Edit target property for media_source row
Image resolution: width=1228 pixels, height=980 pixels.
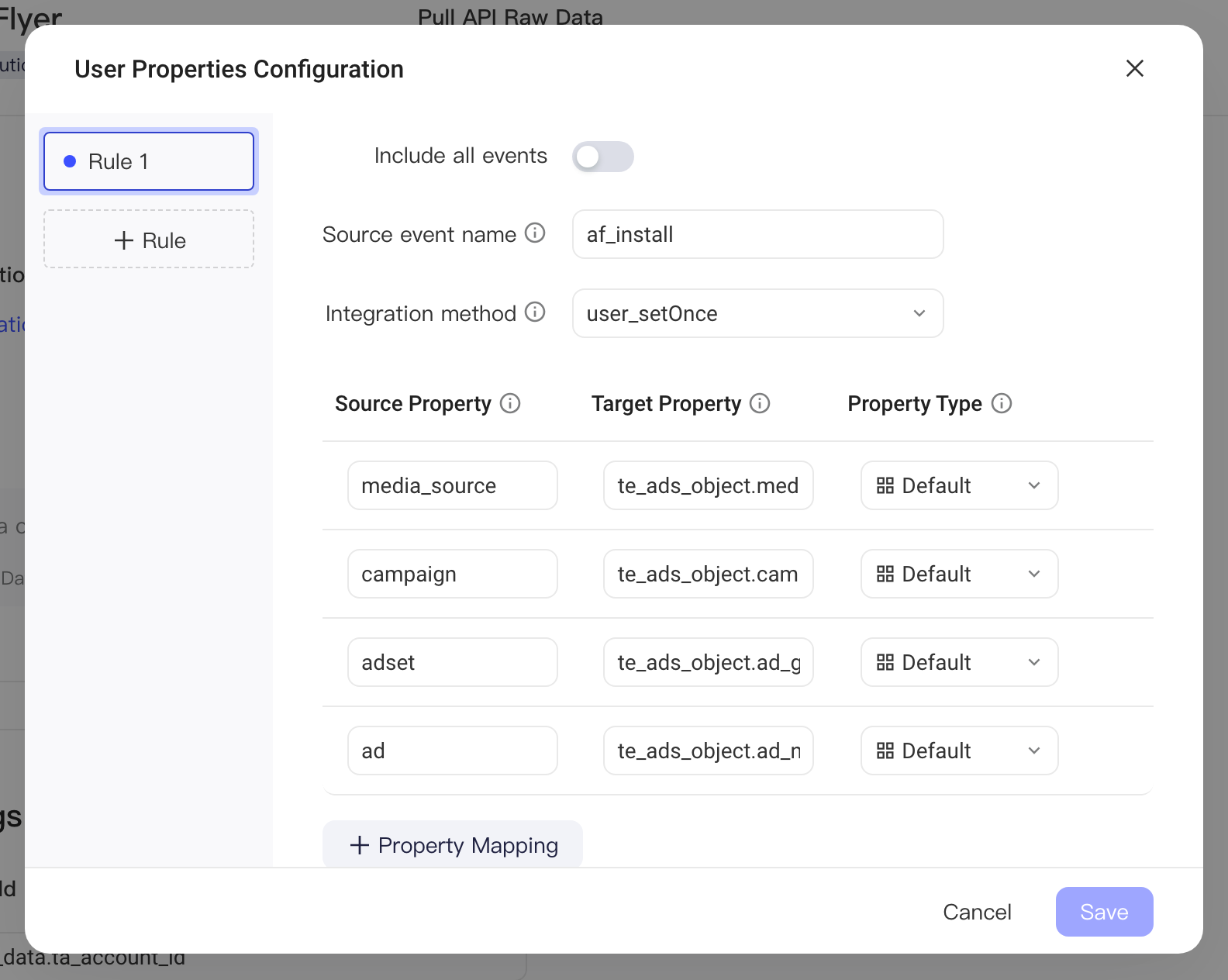709,485
